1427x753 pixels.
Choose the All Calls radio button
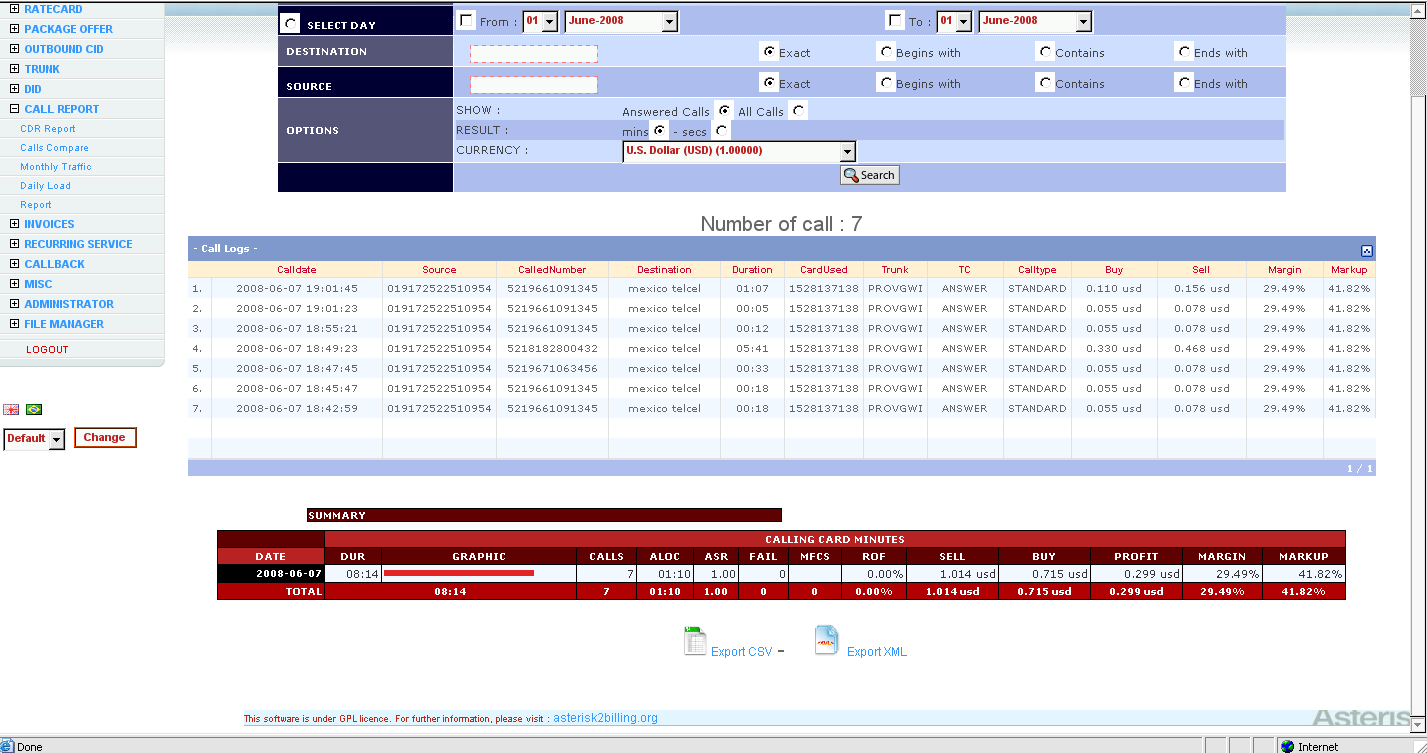pyautogui.click(x=798, y=110)
